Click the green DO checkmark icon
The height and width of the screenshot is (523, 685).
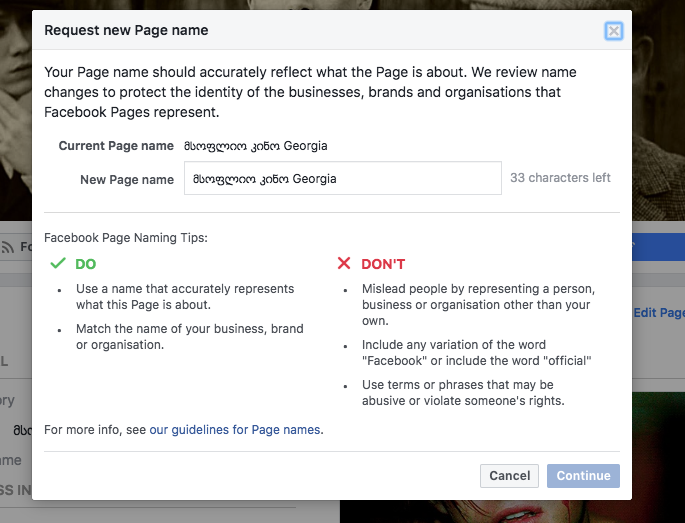click(57, 264)
